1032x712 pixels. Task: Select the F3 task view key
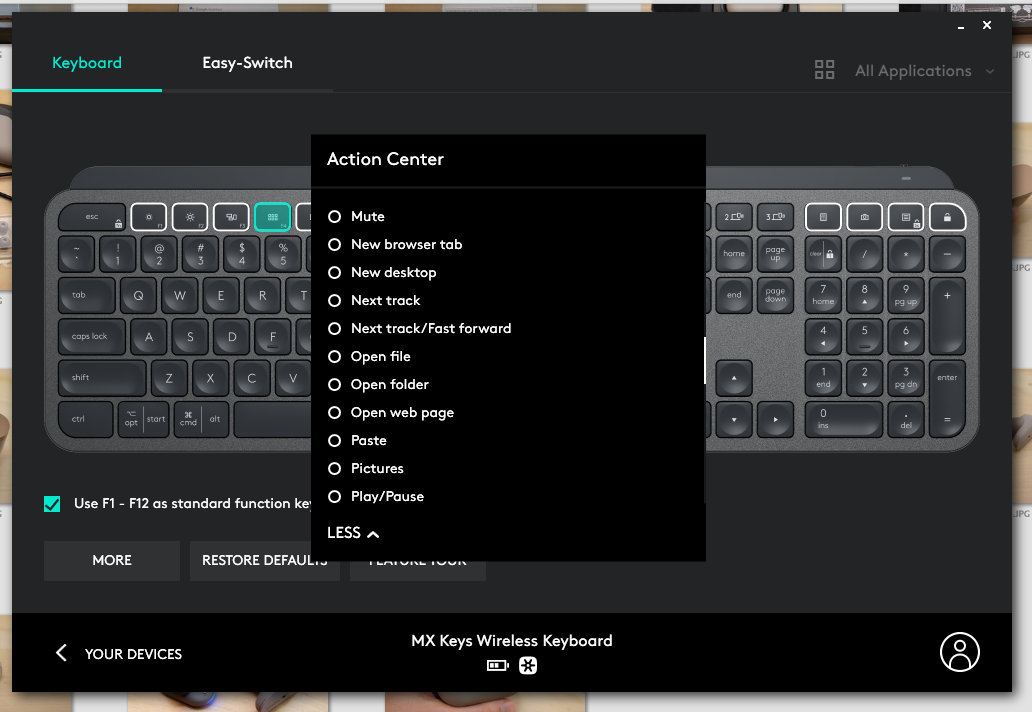(232, 216)
